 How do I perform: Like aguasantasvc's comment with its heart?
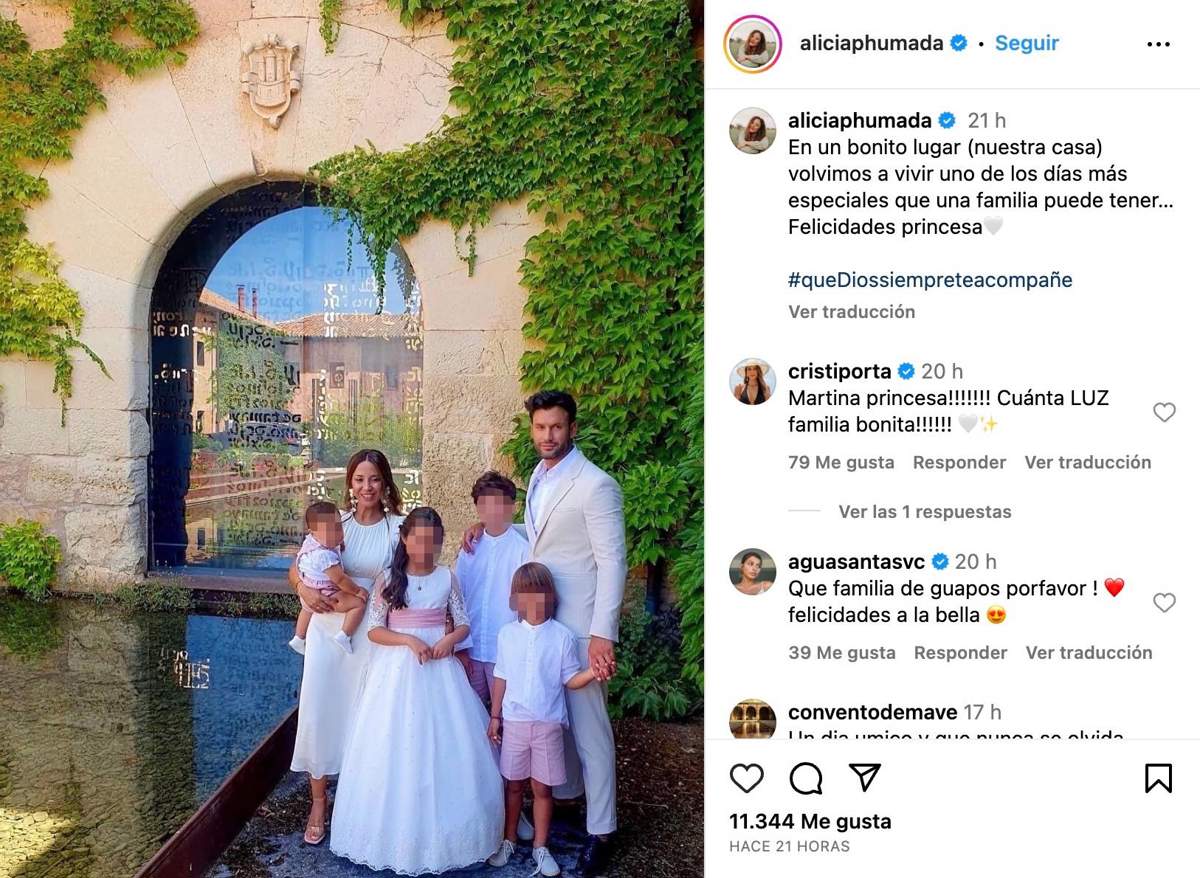[x=1164, y=602]
